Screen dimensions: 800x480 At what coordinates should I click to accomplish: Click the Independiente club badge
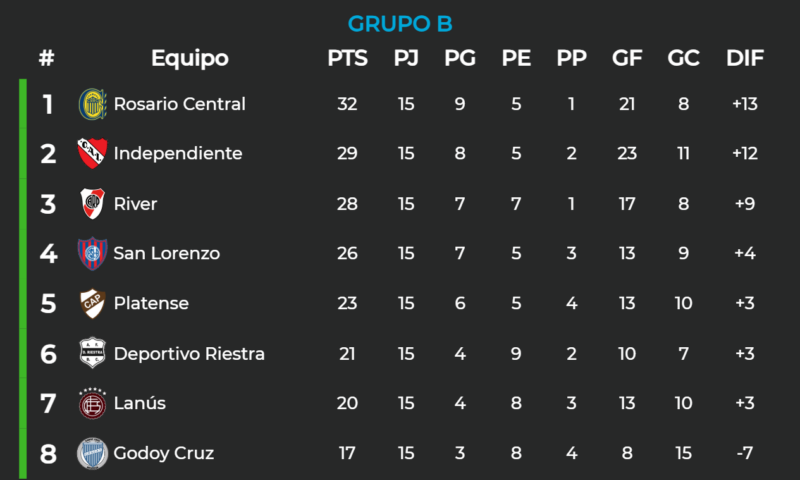coord(92,153)
